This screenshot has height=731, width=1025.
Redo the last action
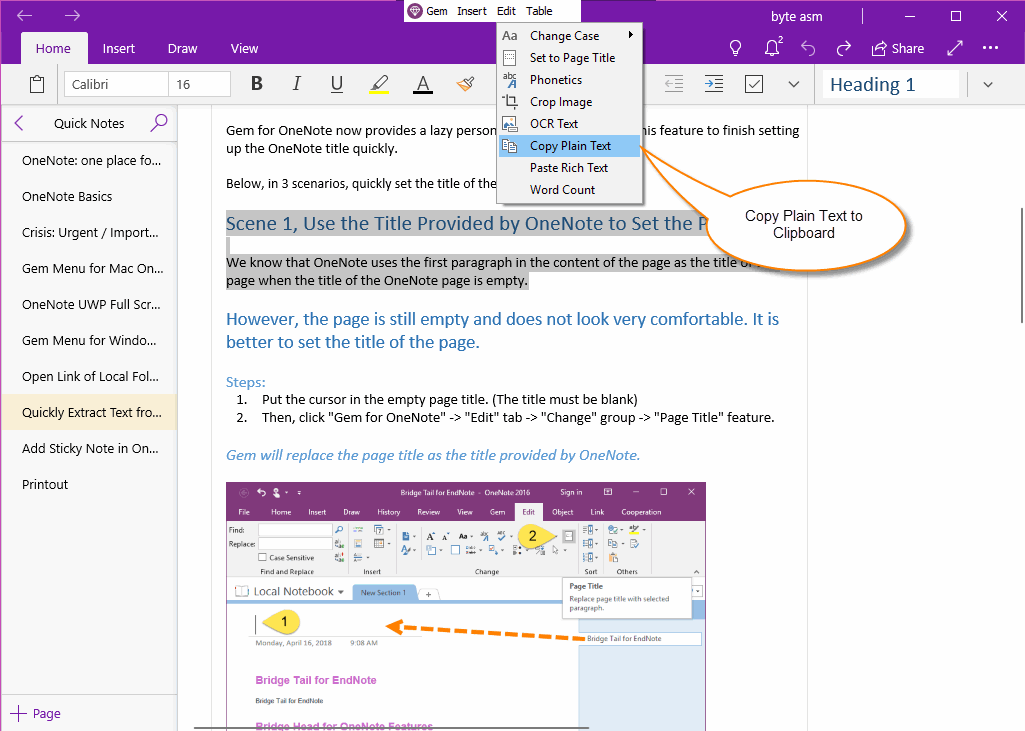tap(844, 48)
